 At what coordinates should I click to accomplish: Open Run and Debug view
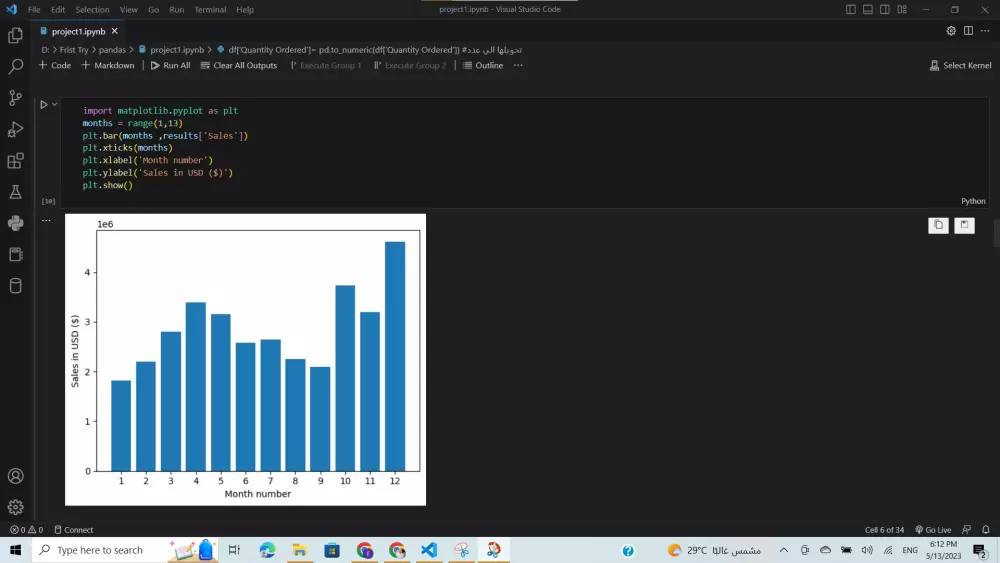click(x=15, y=129)
